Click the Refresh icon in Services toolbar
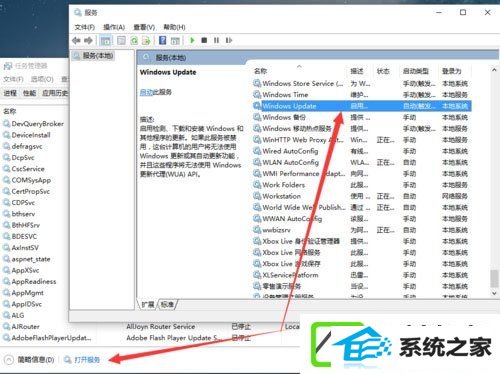The width and height of the screenshot is (500, 374). pyautogui.click(x=134, y=41)
